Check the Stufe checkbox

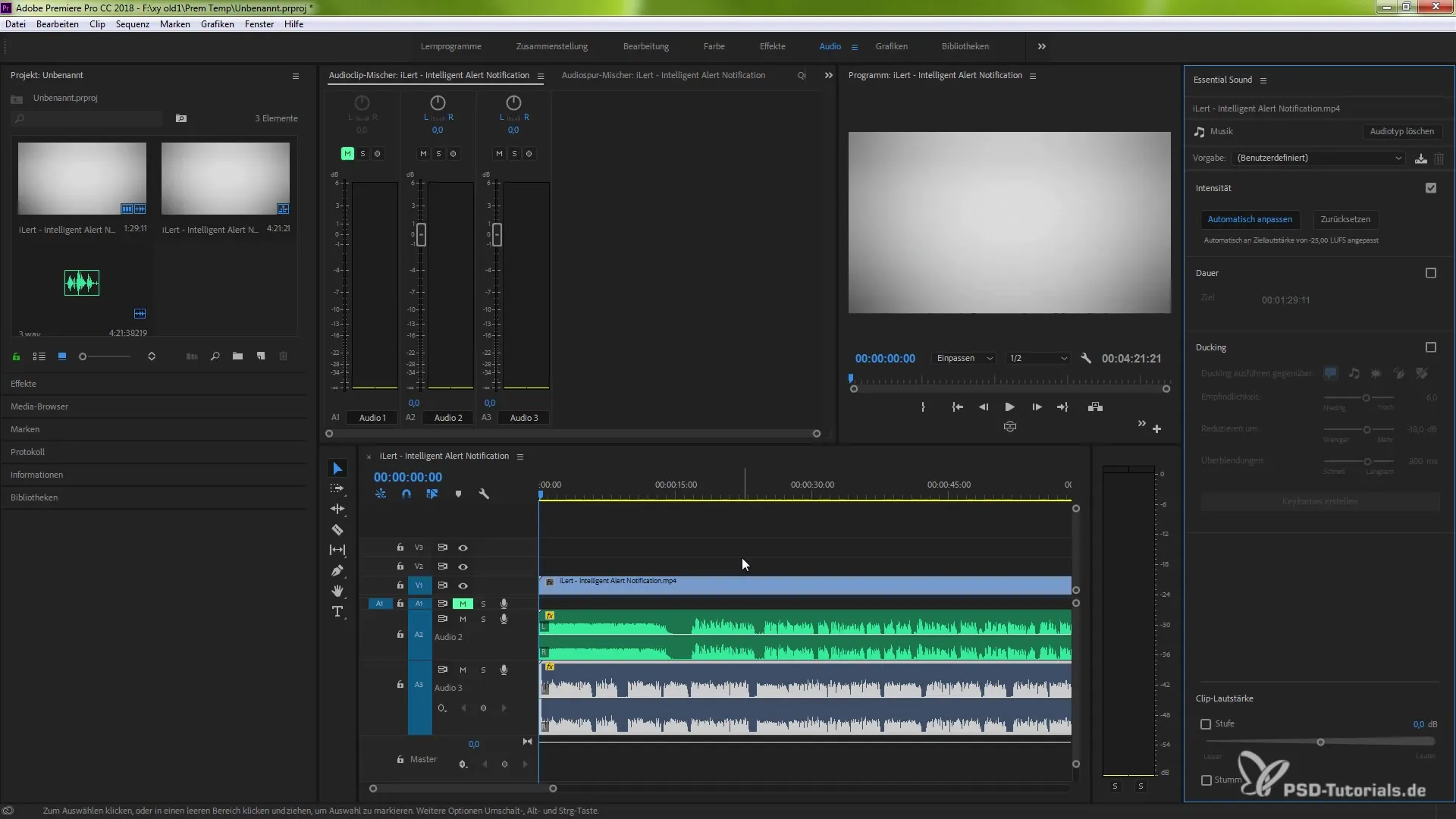[1206, 724]
